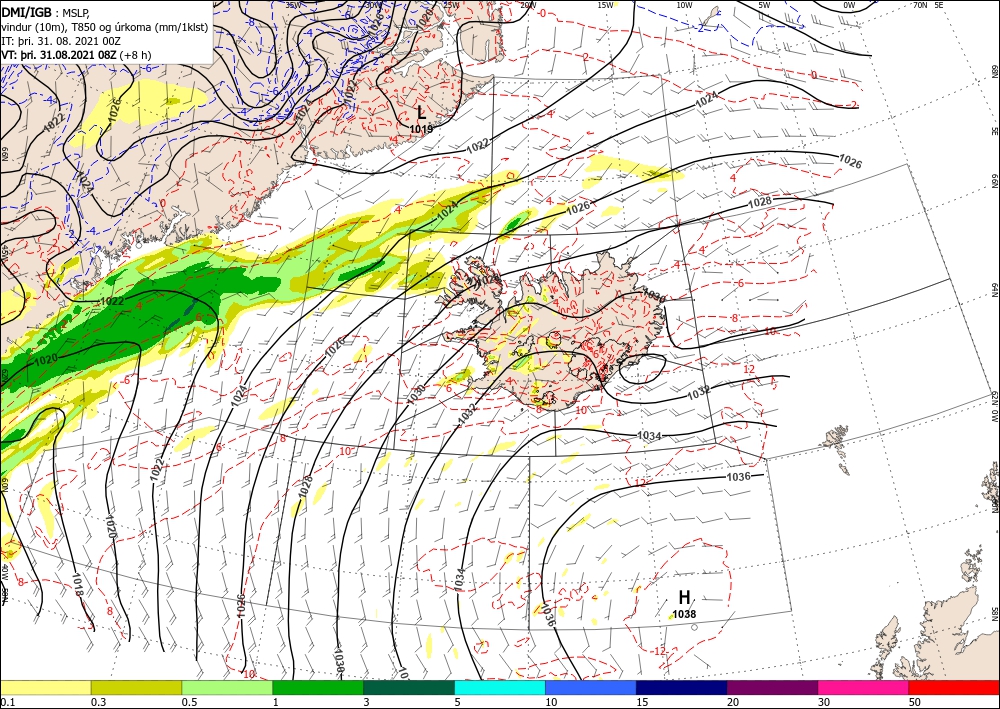Pick the cyan 5–10 legend swatch
The image size is (1000, 709).
500,687
